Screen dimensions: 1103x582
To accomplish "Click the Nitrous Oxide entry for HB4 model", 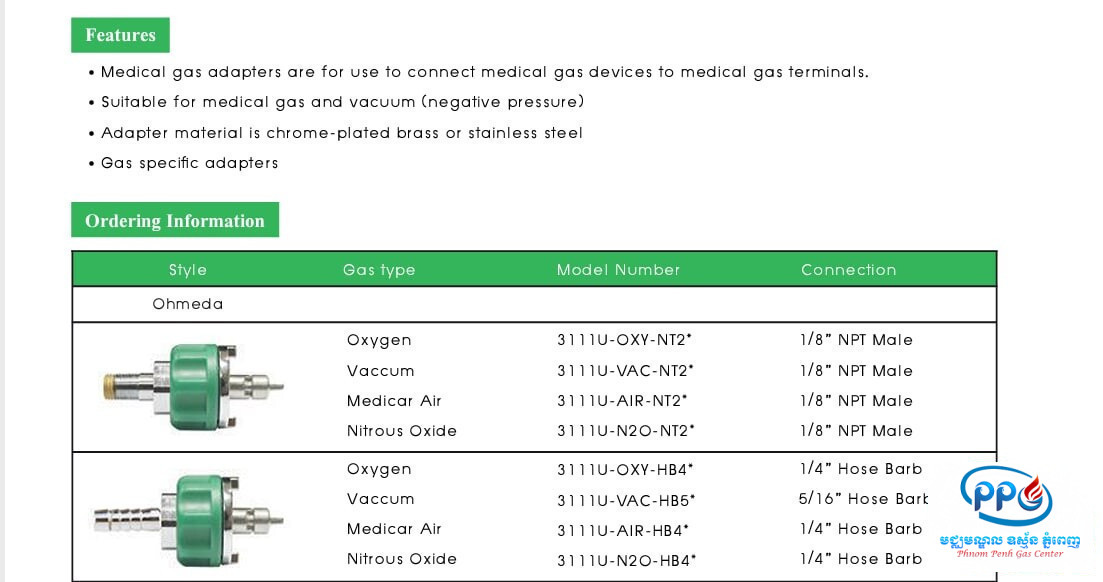I will tap(402, 559).
